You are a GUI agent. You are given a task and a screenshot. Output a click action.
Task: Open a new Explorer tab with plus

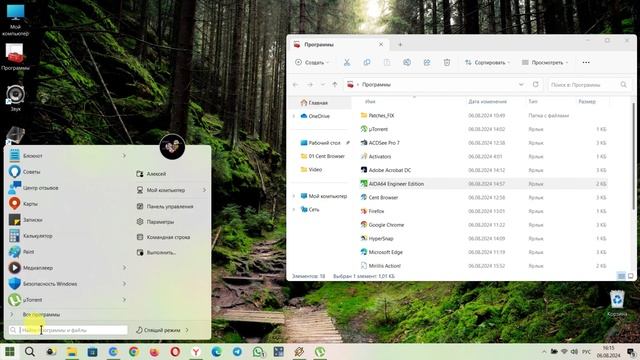point(400,44)
